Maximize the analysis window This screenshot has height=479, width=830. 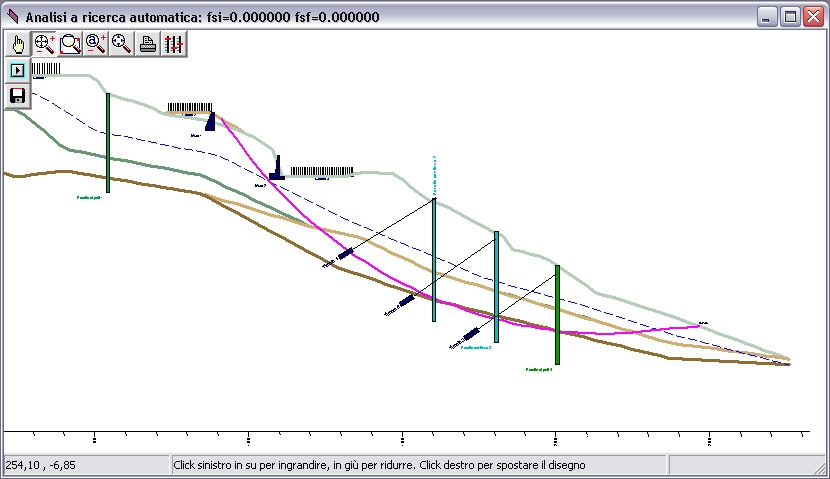[x=790, y=17]
